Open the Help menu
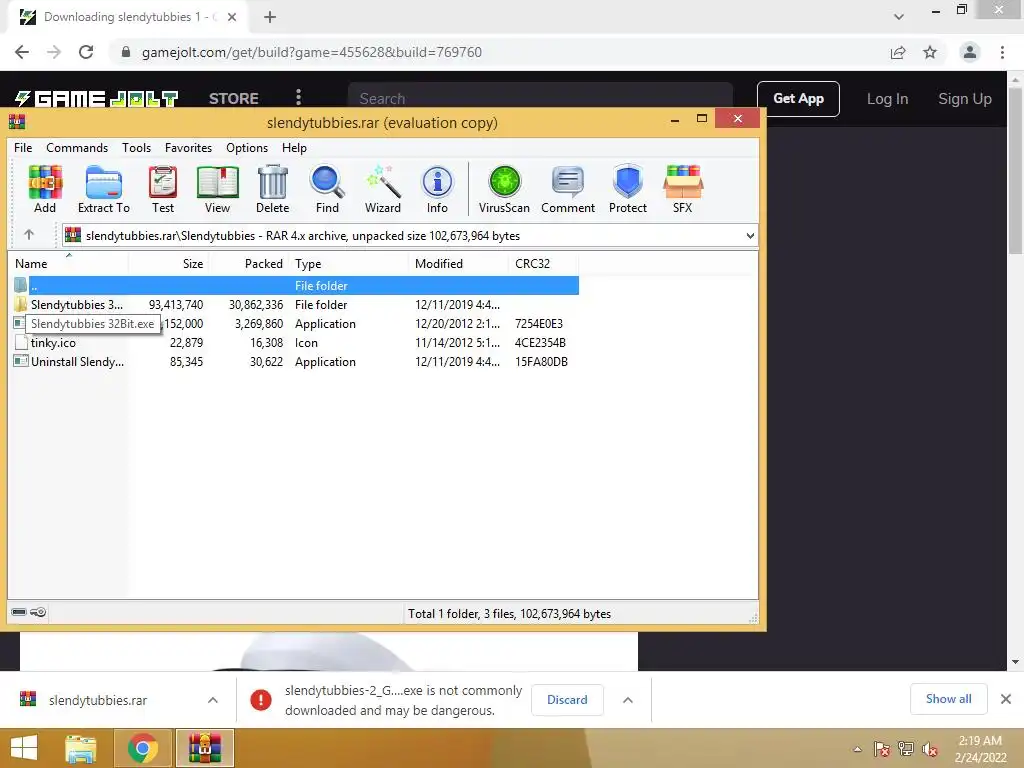1024x768 pixels. click(x=295, y=148)
